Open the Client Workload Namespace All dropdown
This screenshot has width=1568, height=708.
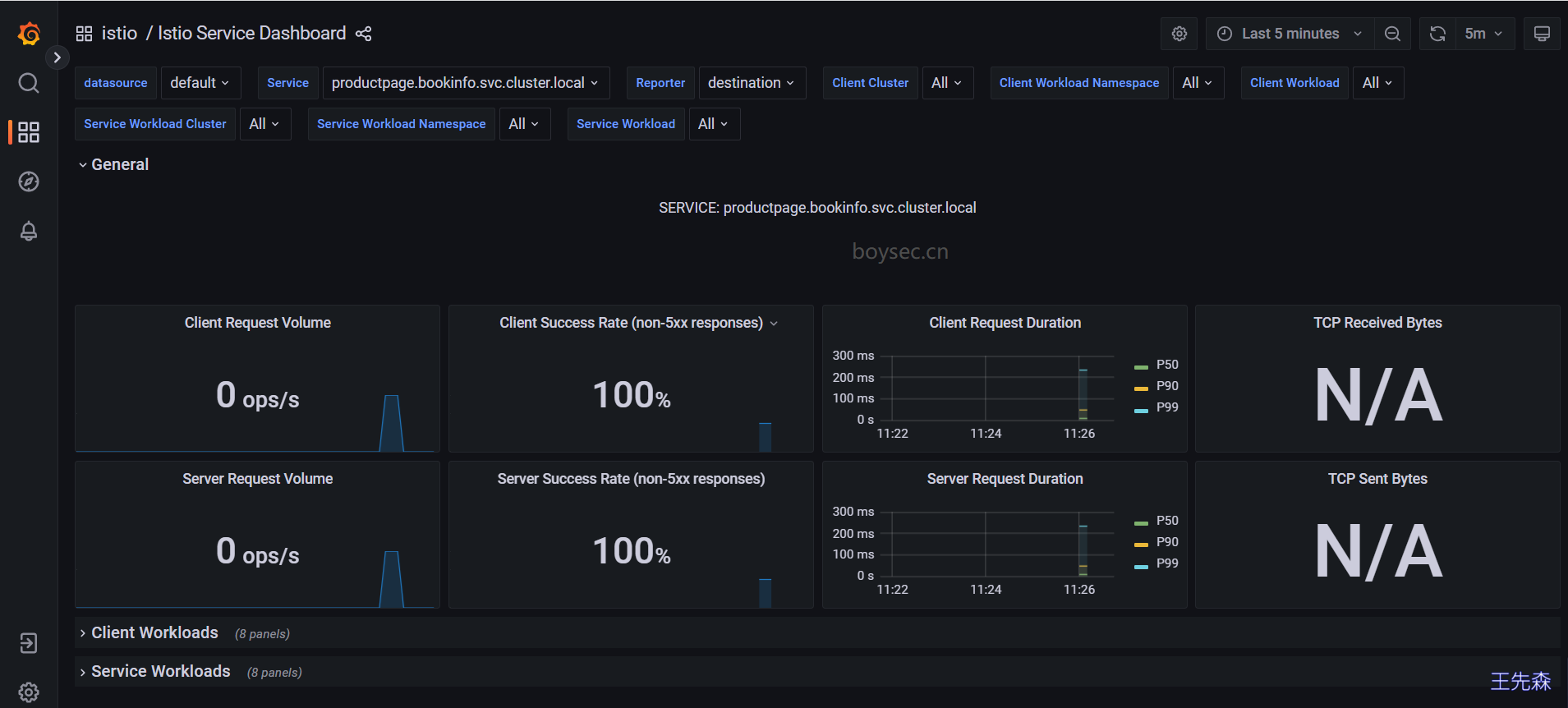(1198, 83)
